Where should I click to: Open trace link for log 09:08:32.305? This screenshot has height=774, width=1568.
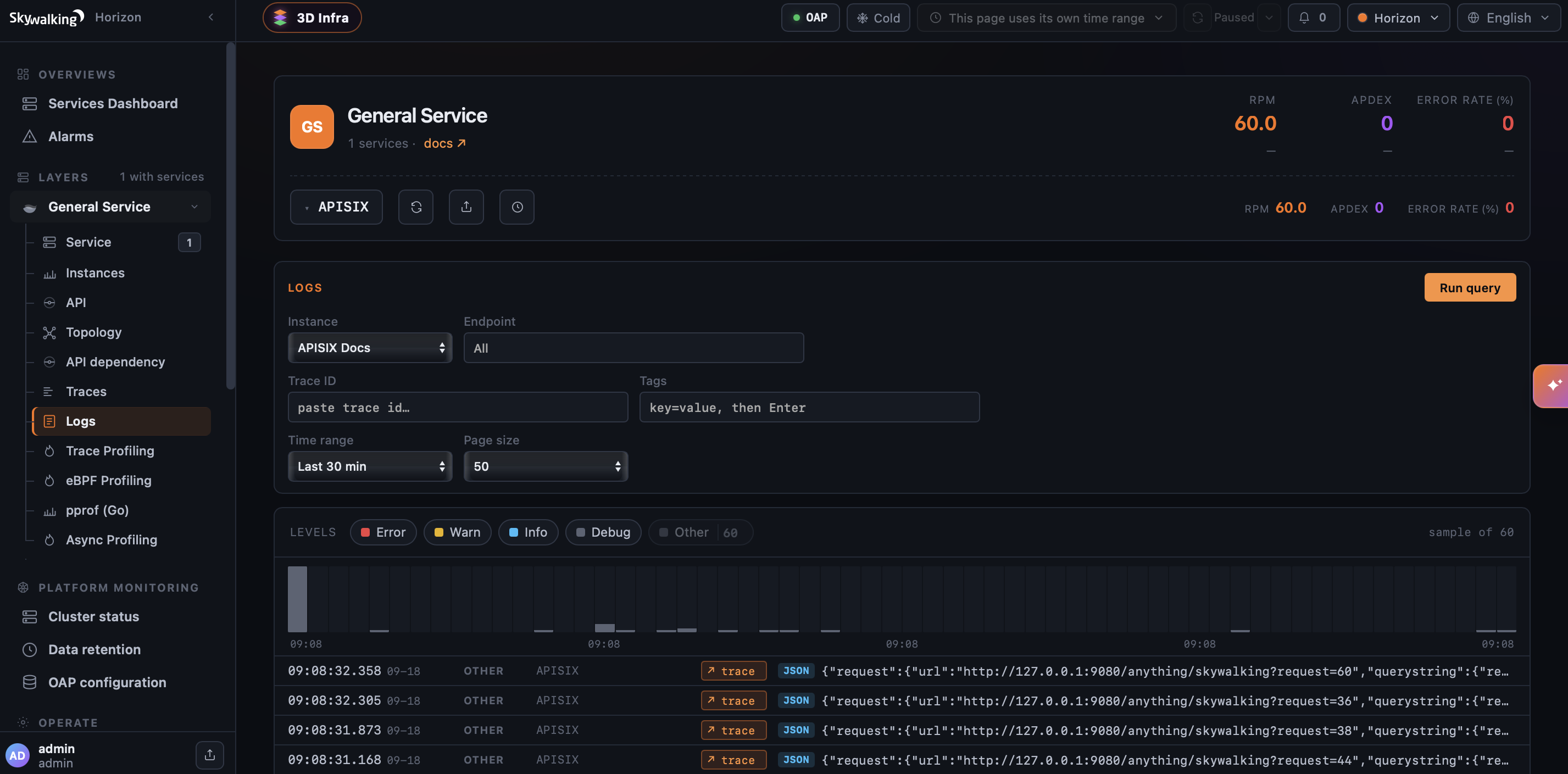click(733, 700)
